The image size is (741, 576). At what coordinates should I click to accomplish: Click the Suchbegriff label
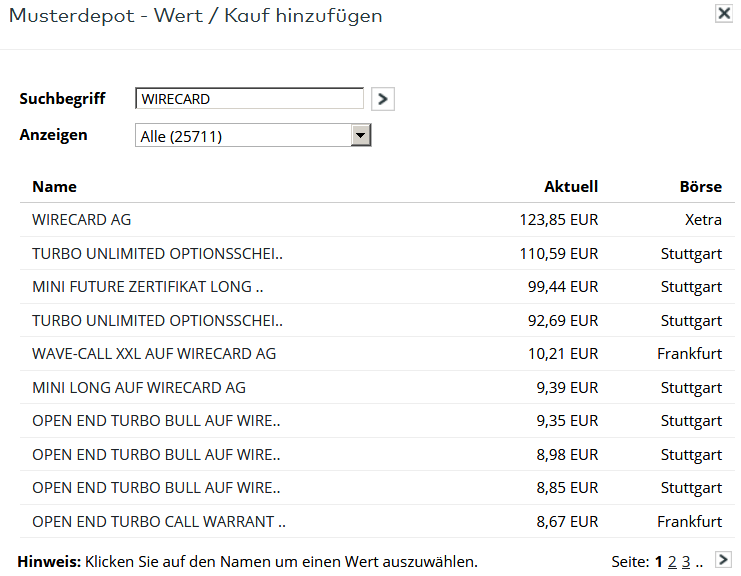62,99
